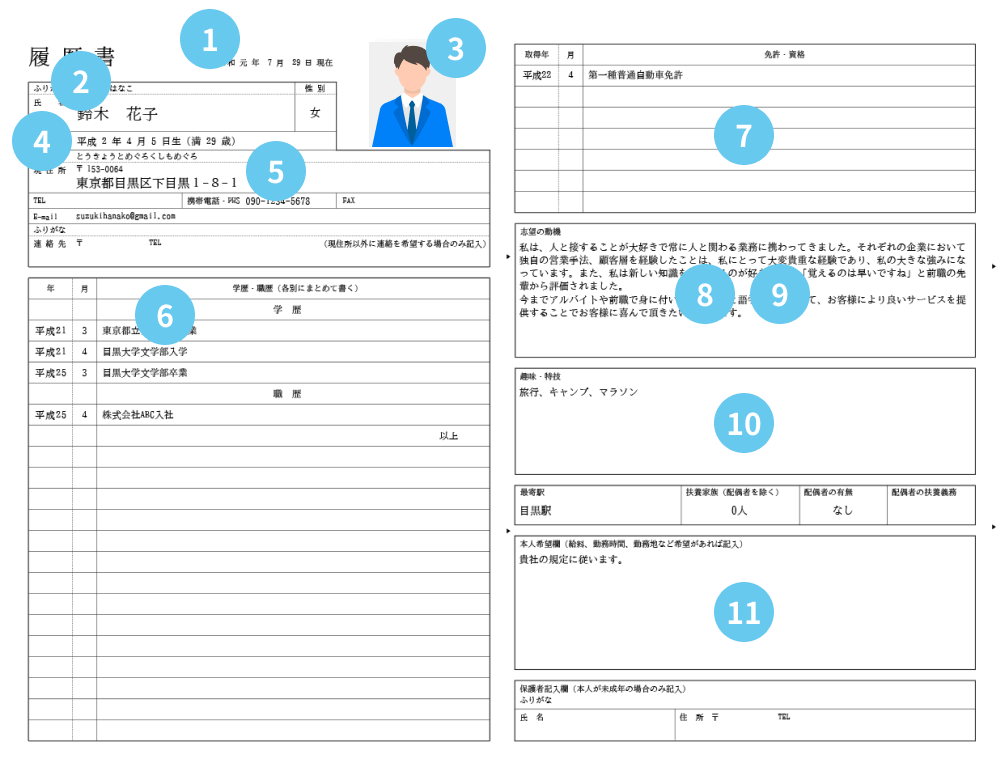Select the gender value 女
The height and width of the screenshot is (780, 1005).
(x=315, y=113)
